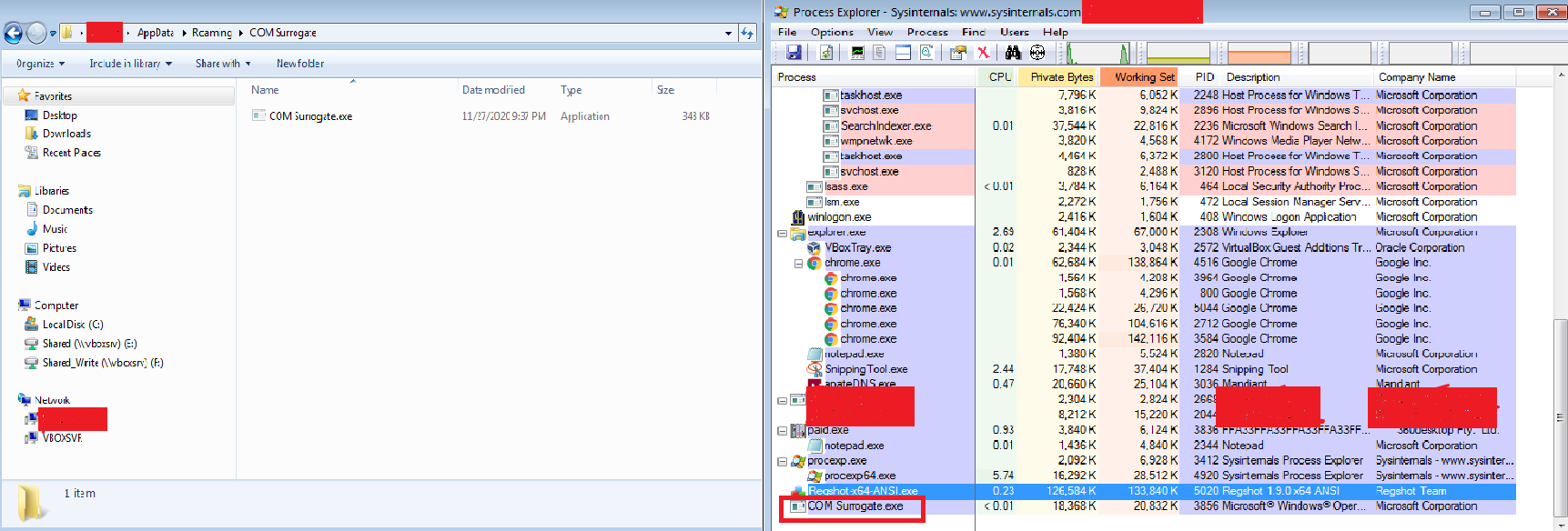Click the AppData breadcrumb segment
Viewport: 1568px width, 531px height.
tap(156, 33)
